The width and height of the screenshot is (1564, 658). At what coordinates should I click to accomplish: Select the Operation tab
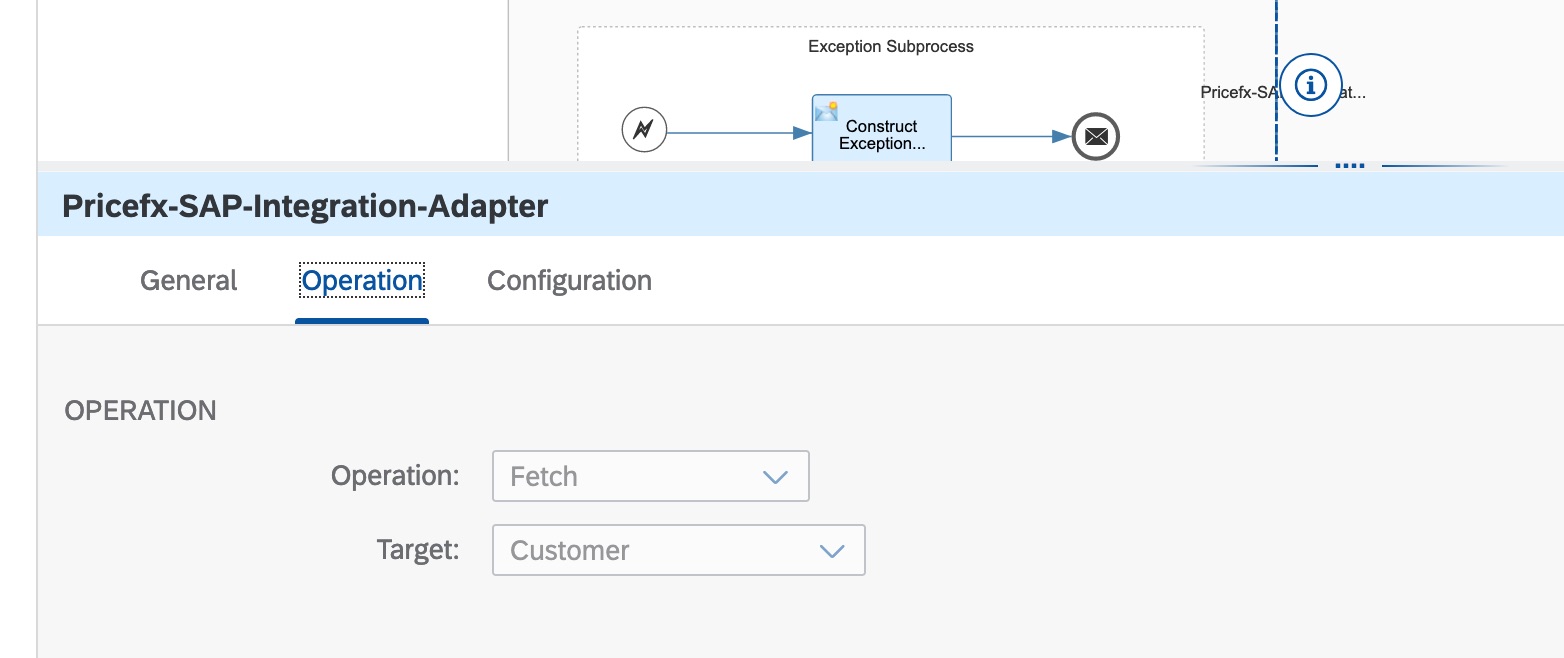pos(362,281)
